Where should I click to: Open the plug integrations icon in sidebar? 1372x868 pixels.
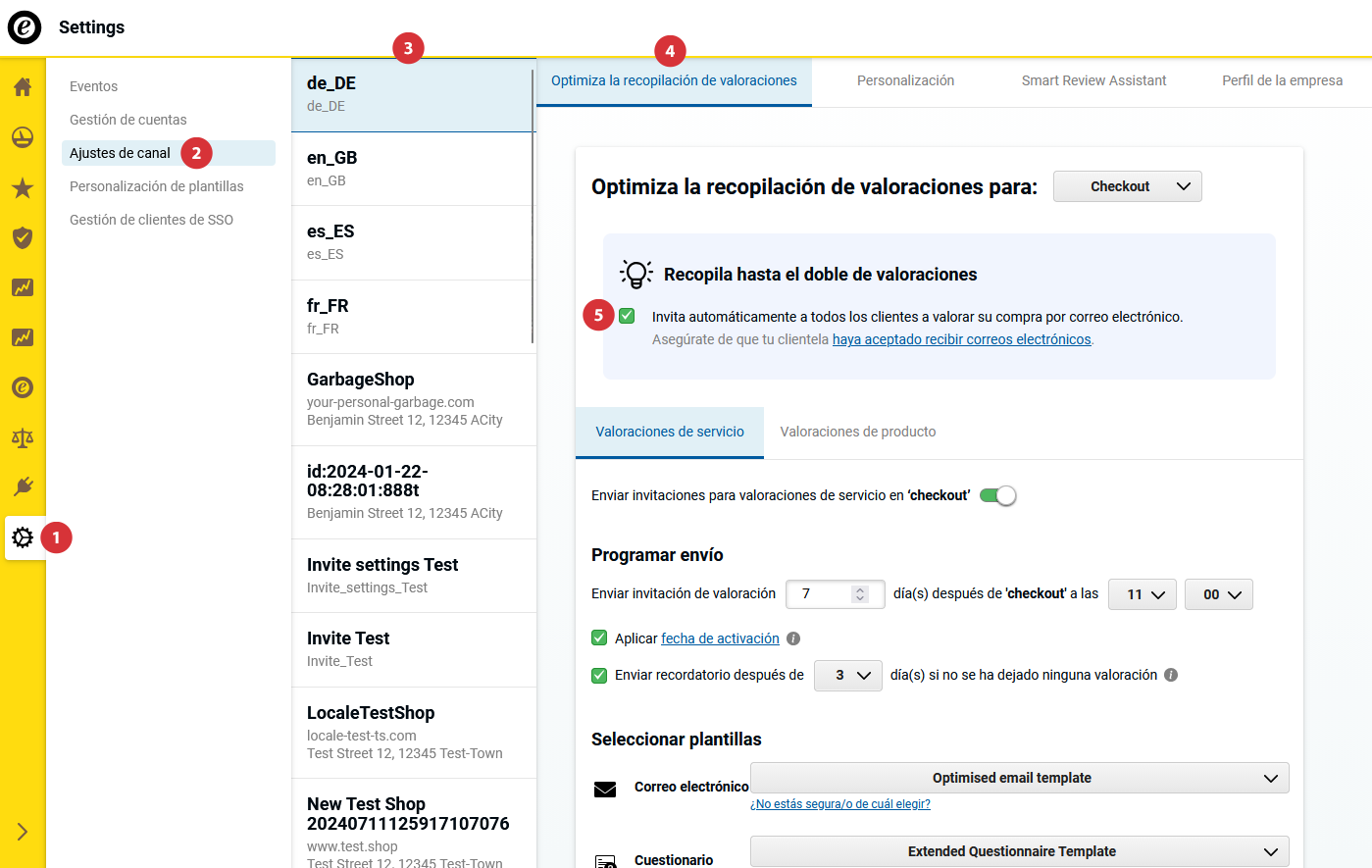coord(23,486)
